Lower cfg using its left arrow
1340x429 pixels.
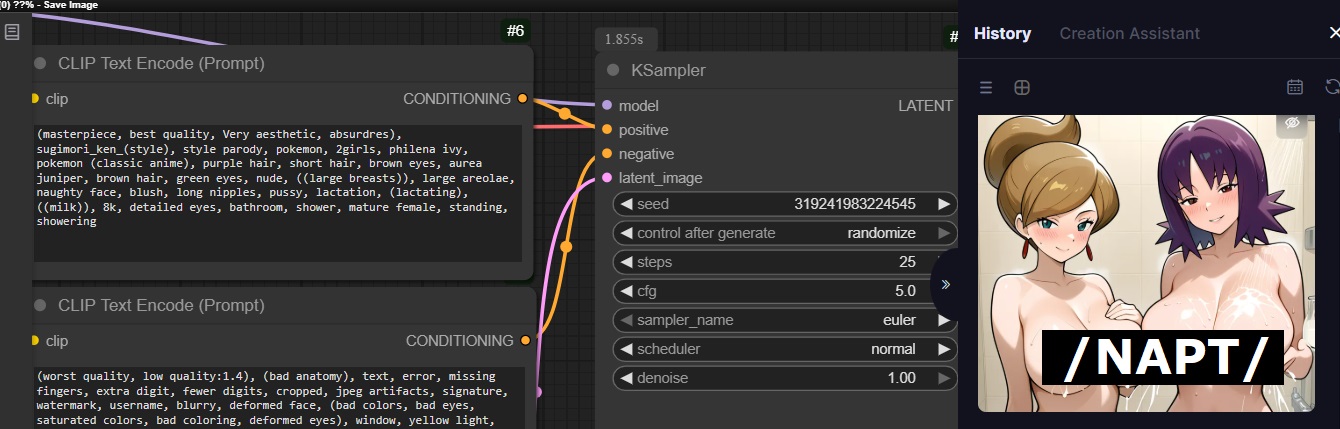pos(627,291)
